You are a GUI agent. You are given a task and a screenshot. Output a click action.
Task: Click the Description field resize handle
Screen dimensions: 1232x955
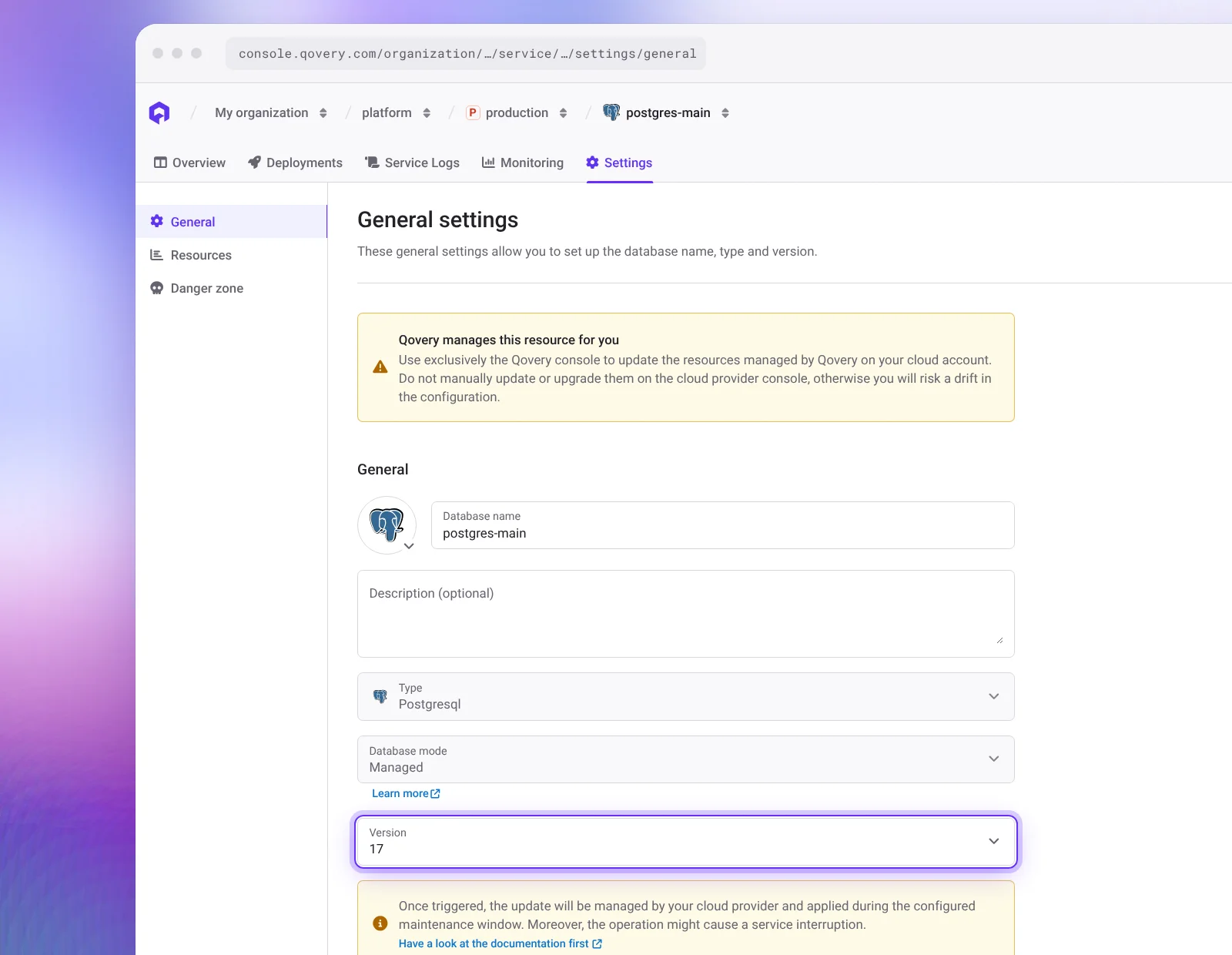point(999,640)
